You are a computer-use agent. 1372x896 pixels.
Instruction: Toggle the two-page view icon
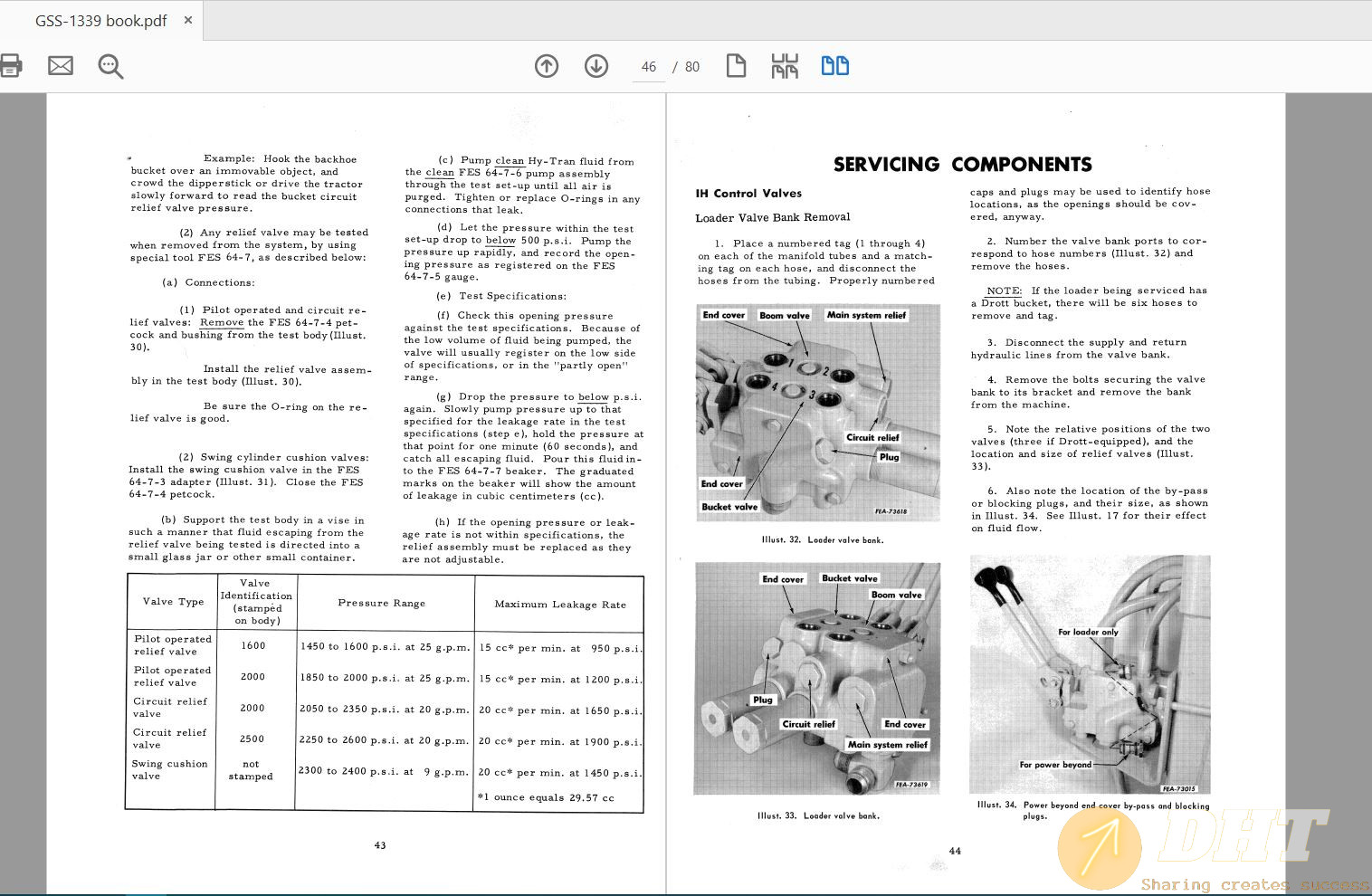834,66
